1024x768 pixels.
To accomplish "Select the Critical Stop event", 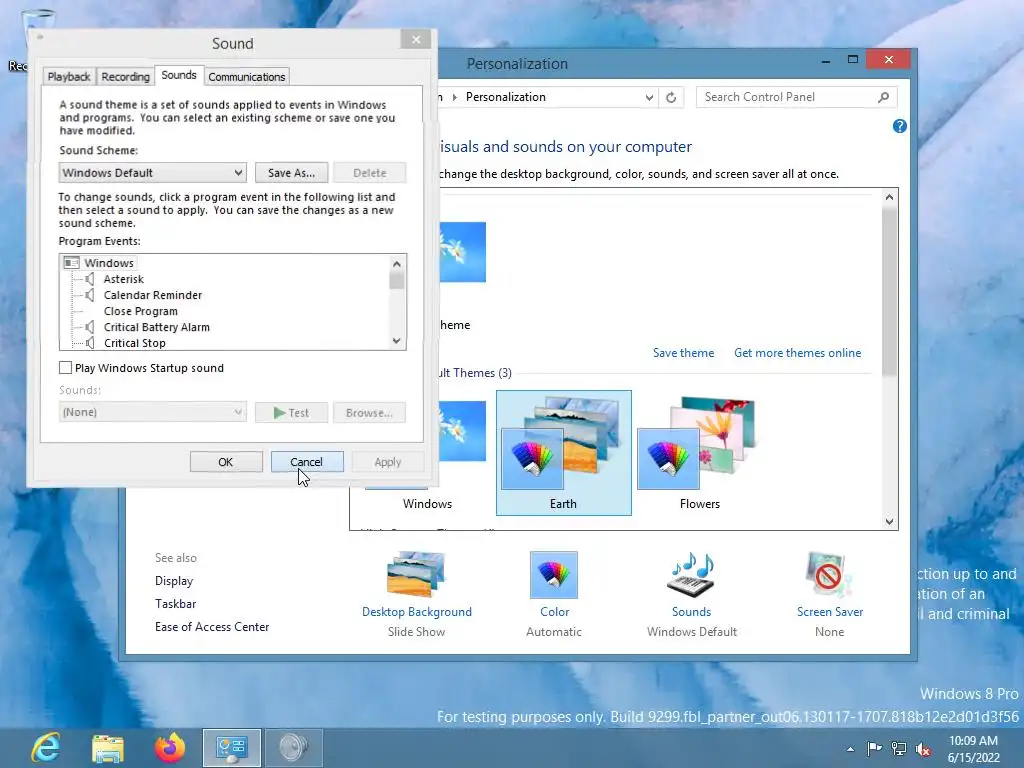I will [x=135, y=343].
